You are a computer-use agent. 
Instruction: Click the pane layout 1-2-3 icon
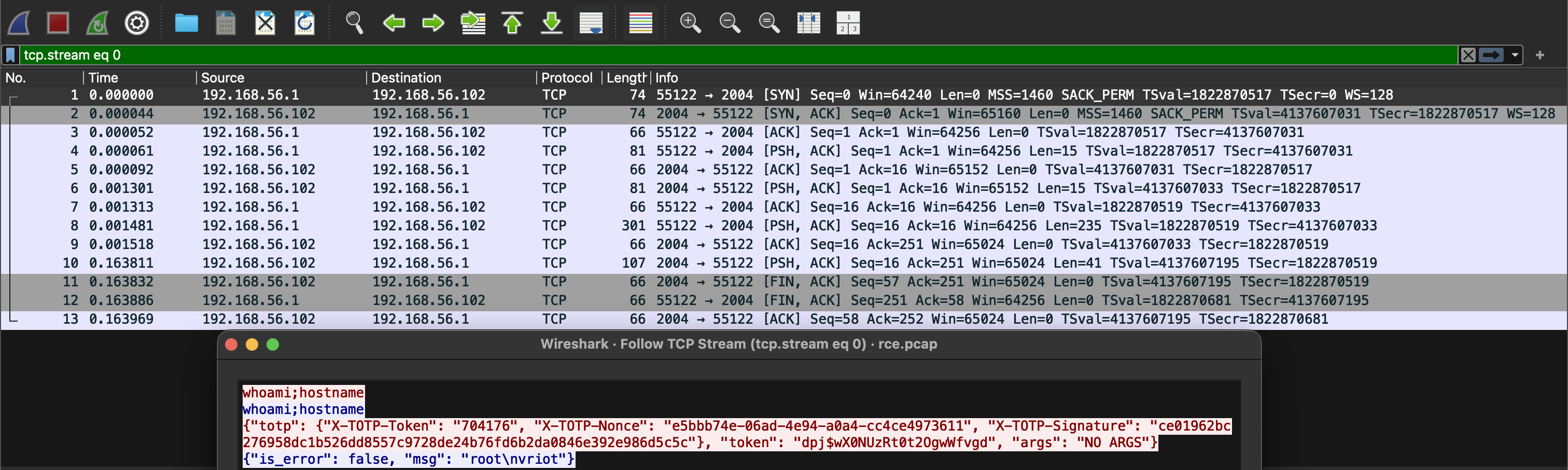[x=848, y=23]
